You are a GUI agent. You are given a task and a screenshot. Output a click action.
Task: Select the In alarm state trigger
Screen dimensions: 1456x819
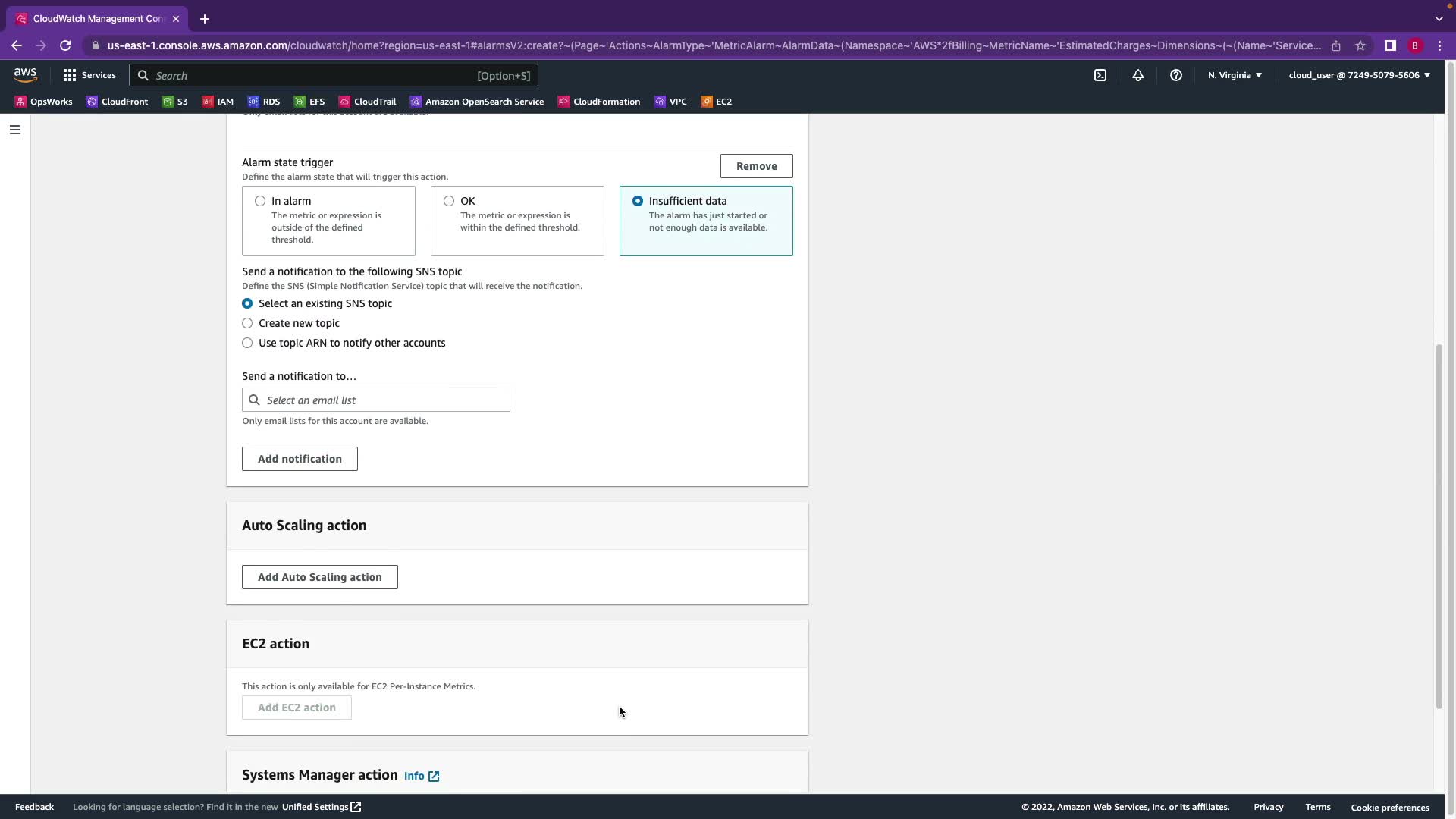coord(260,201)
